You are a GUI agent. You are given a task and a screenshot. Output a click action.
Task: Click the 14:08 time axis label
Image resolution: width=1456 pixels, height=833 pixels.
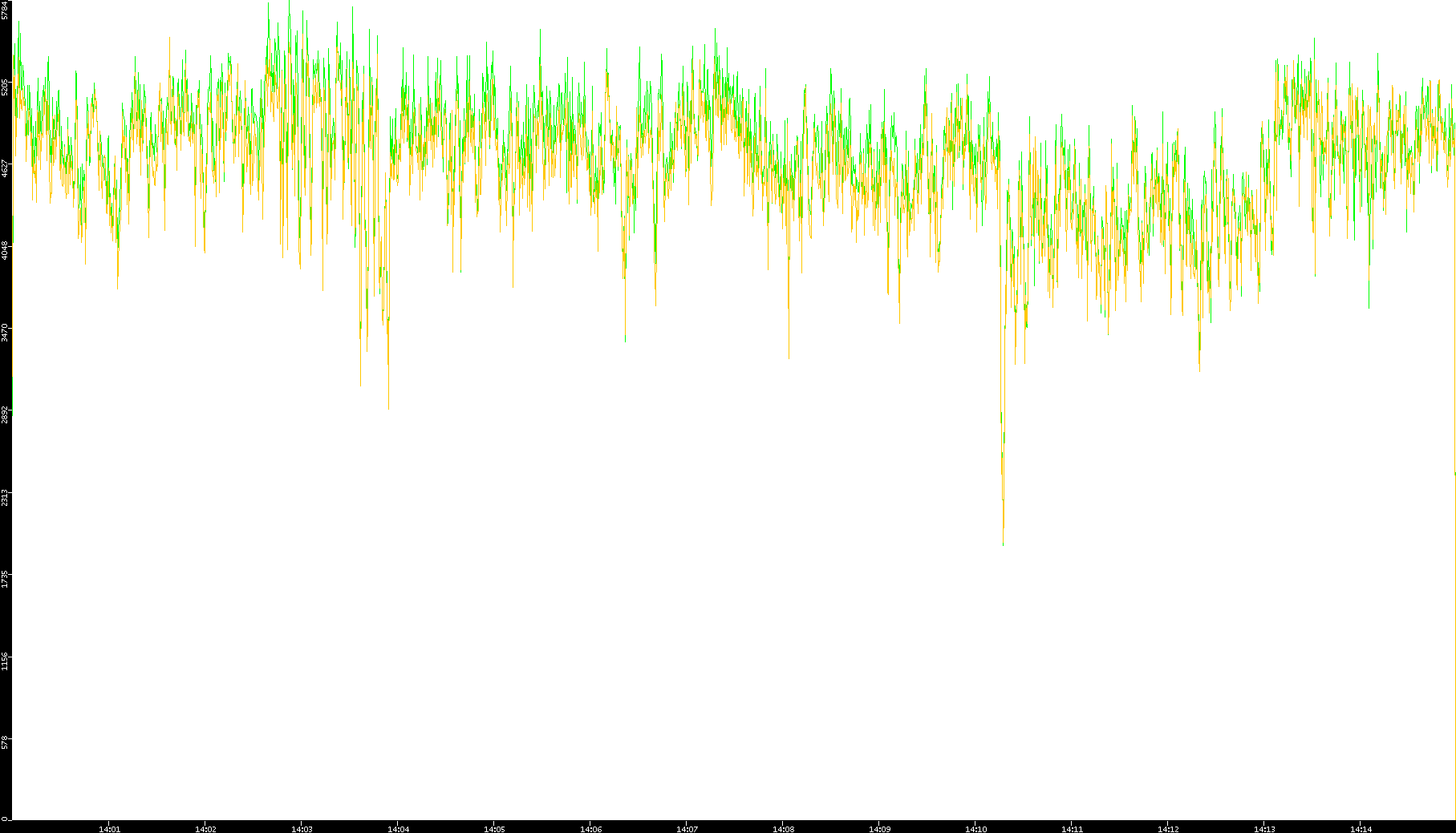click(x=783, y=829)
